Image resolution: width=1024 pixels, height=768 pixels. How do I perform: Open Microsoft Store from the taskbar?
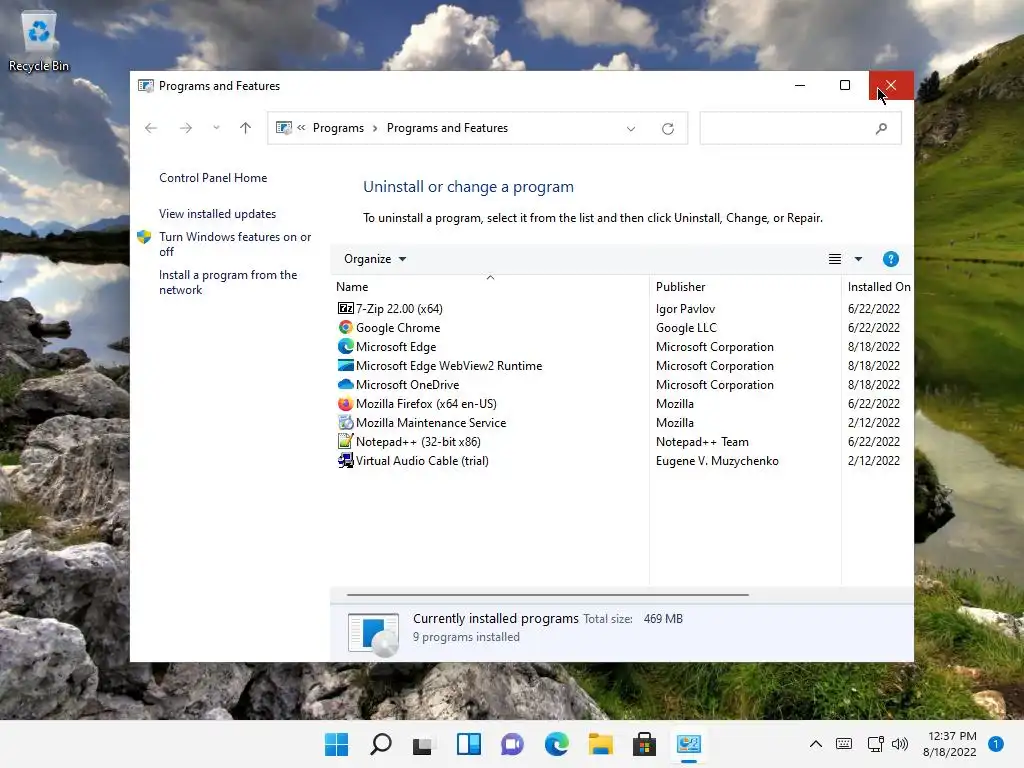(x=645, y=744)
